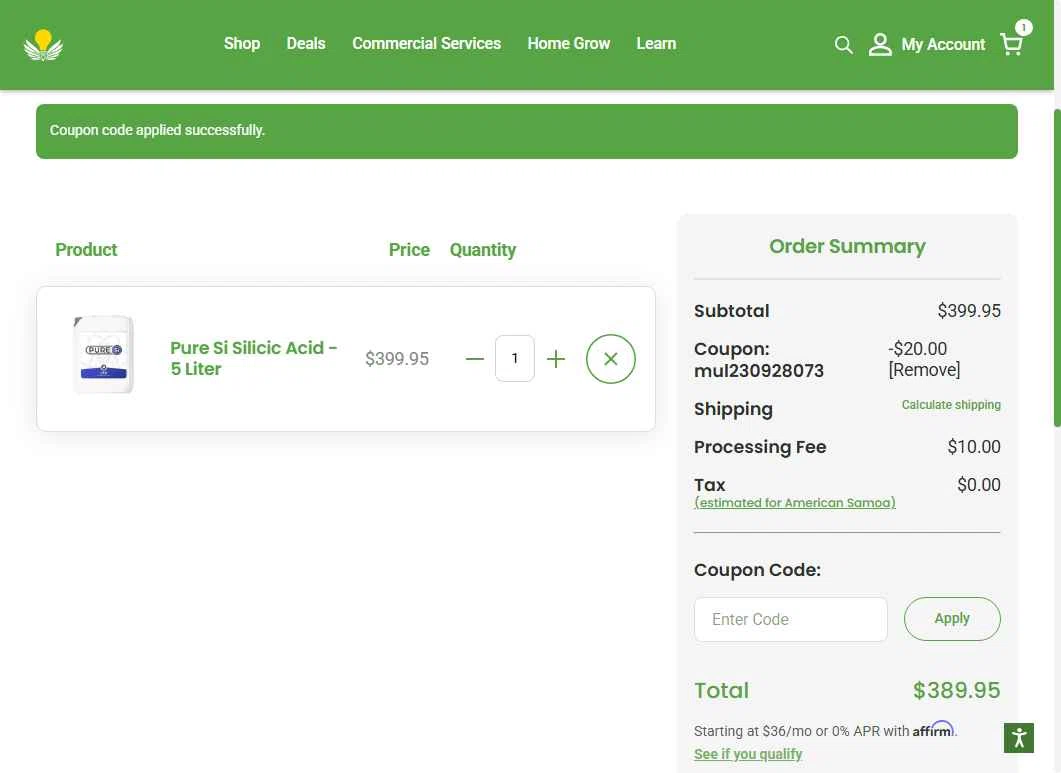
Task: Click the coupon code mul230928073 text
Action: tap(759, 371)
